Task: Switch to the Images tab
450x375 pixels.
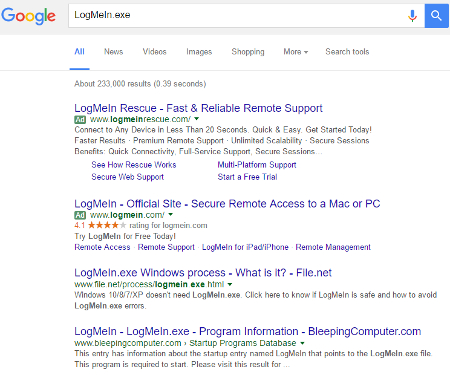Action: click(199, 52)
